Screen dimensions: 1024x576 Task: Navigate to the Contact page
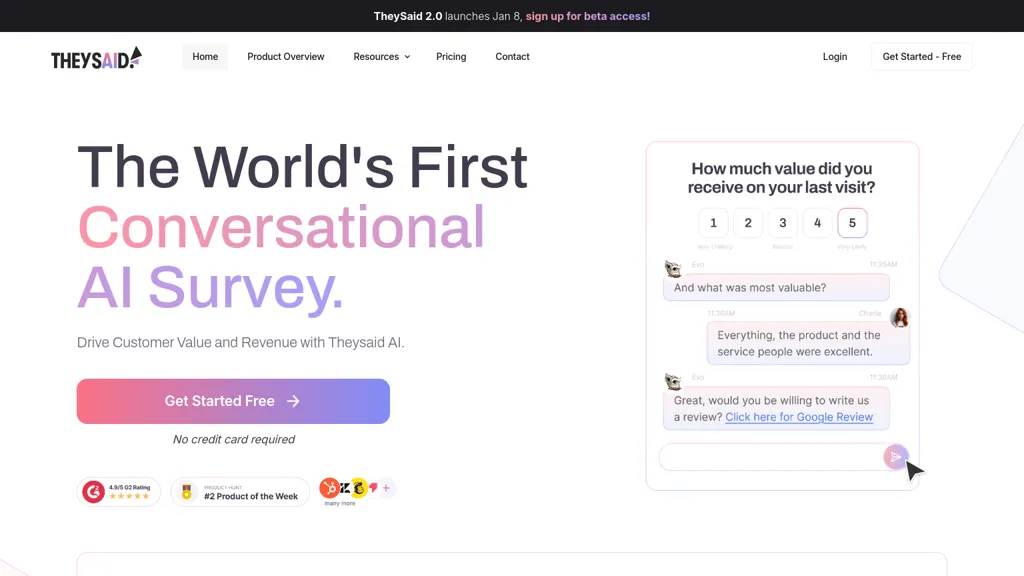[x=512, y=57]
